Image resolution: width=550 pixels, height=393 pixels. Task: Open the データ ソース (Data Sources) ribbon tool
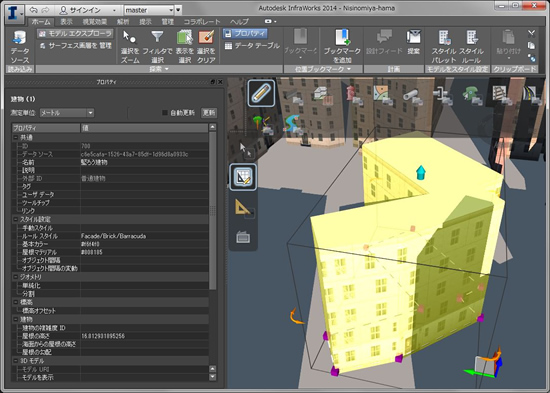click(19, 46)
